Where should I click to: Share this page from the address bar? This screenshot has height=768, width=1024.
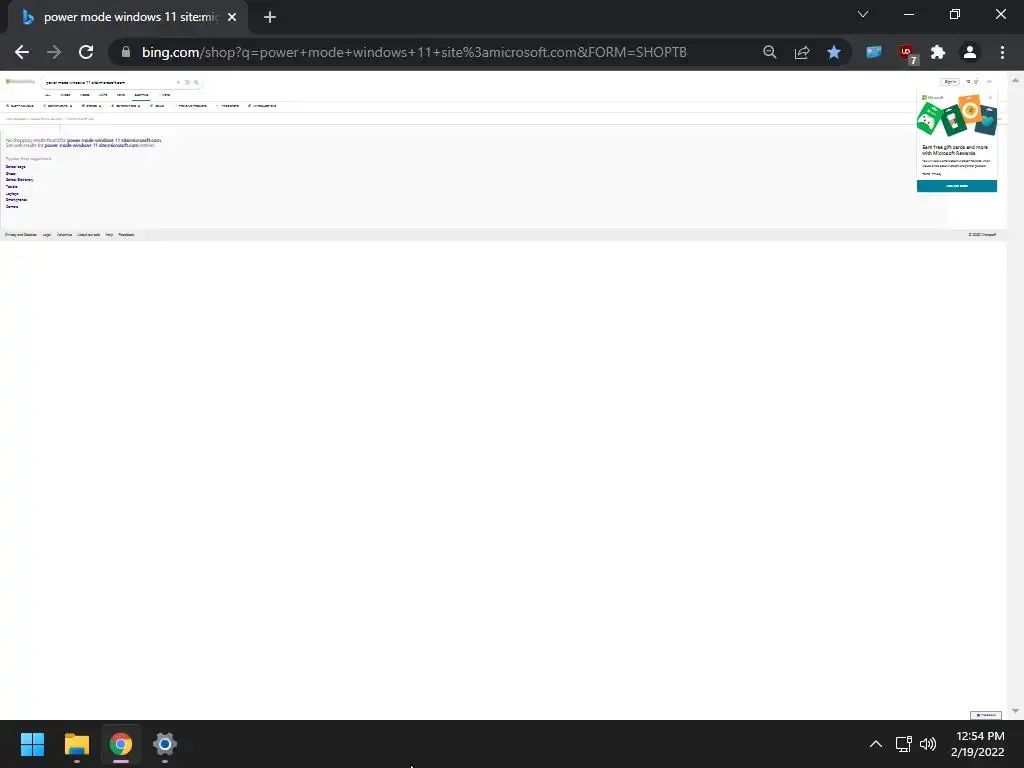[x=802, y=52]
